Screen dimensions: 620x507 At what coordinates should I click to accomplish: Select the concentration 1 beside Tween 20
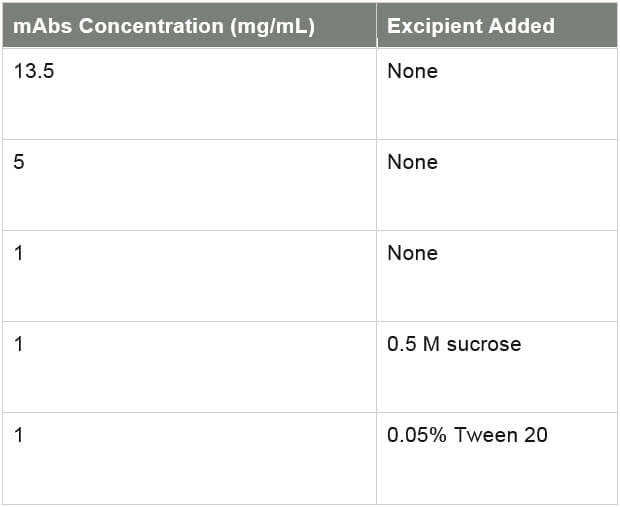19,435
